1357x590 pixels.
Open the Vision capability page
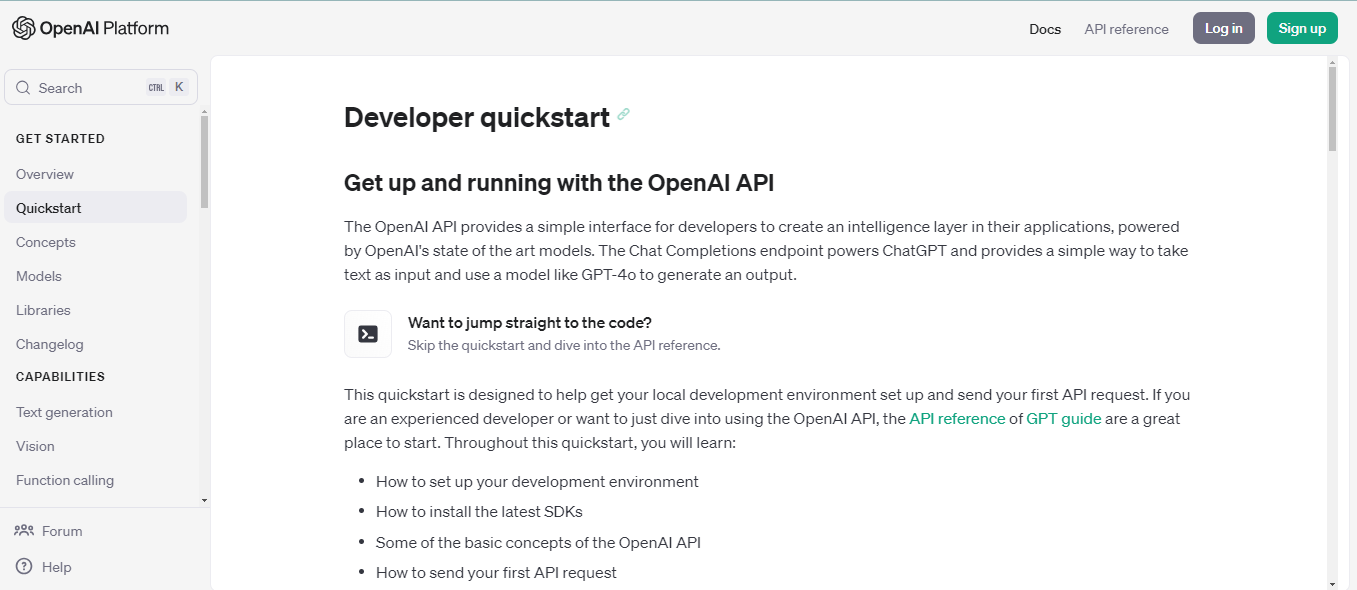click(x=35, y=446)
